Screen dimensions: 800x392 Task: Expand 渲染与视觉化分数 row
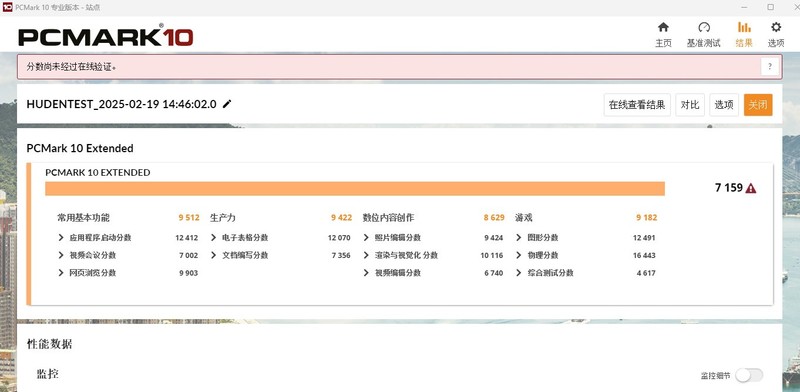(366, 255)
